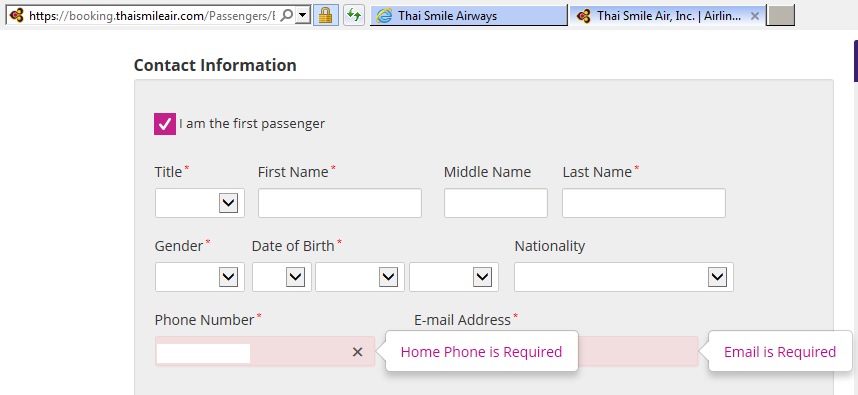858x395 pixels.
Task: Open the Date of Birth day dropdown
Action: click(x=282, y=277)
